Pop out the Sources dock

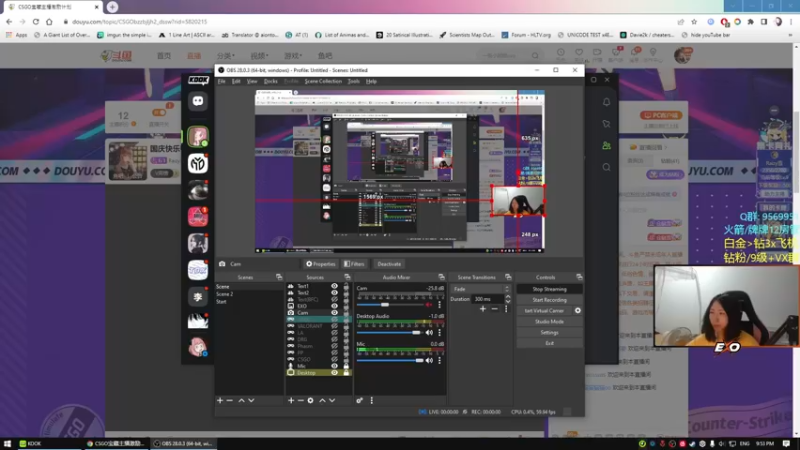[347, 277]
